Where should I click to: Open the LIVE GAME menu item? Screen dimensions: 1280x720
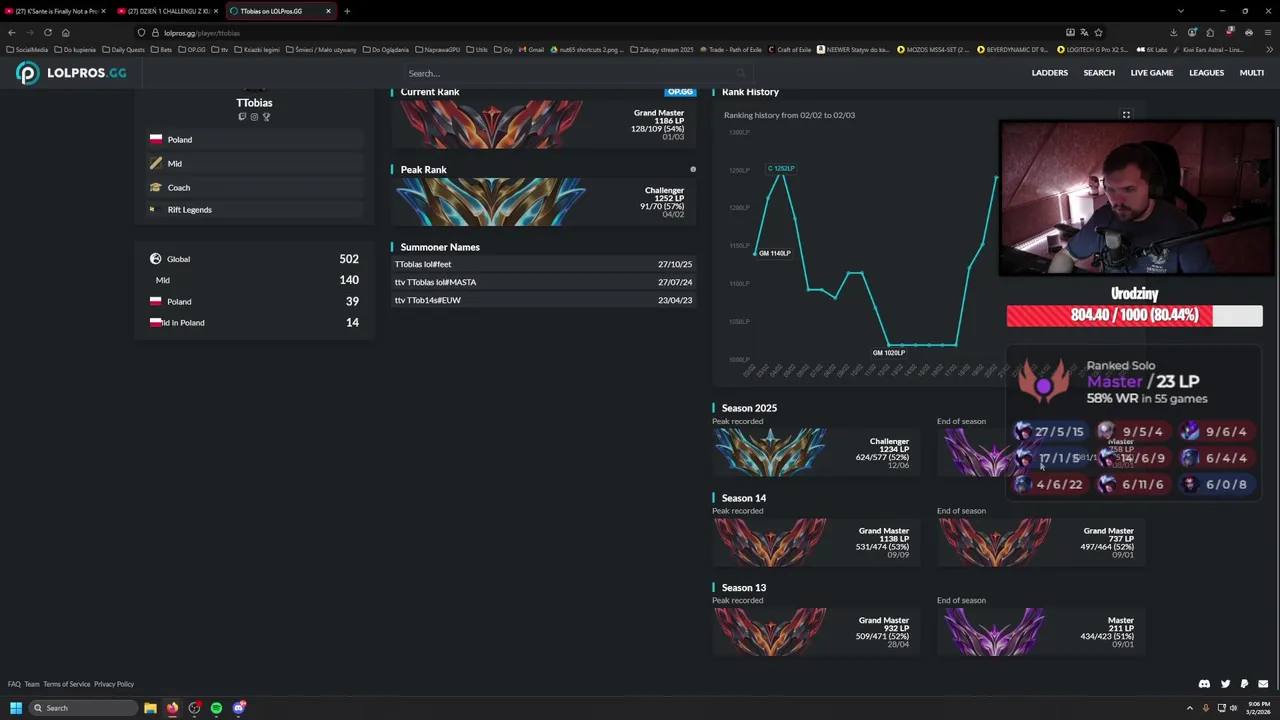pyautogui.click(x=1152, y=73)
